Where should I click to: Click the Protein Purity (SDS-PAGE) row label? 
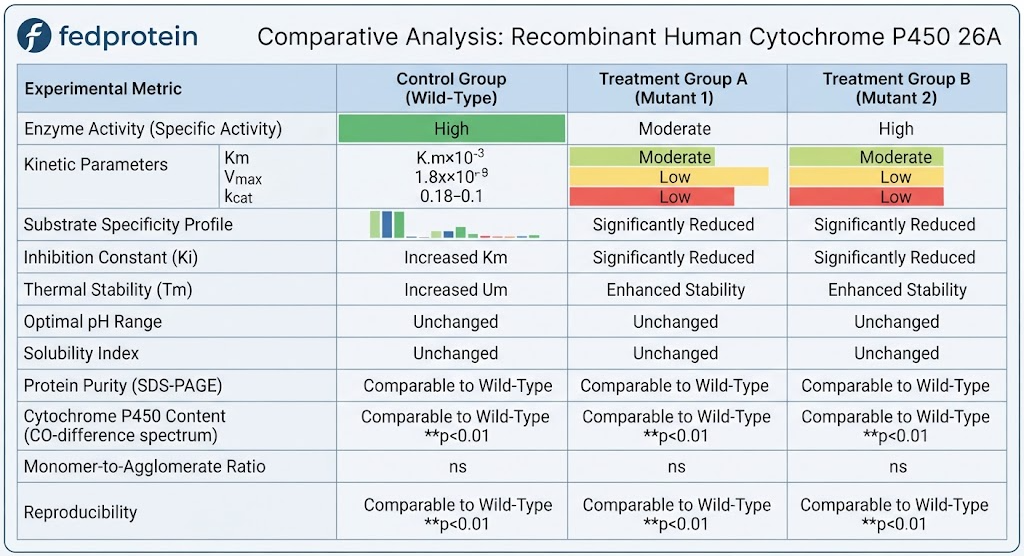tap(123, 385)
